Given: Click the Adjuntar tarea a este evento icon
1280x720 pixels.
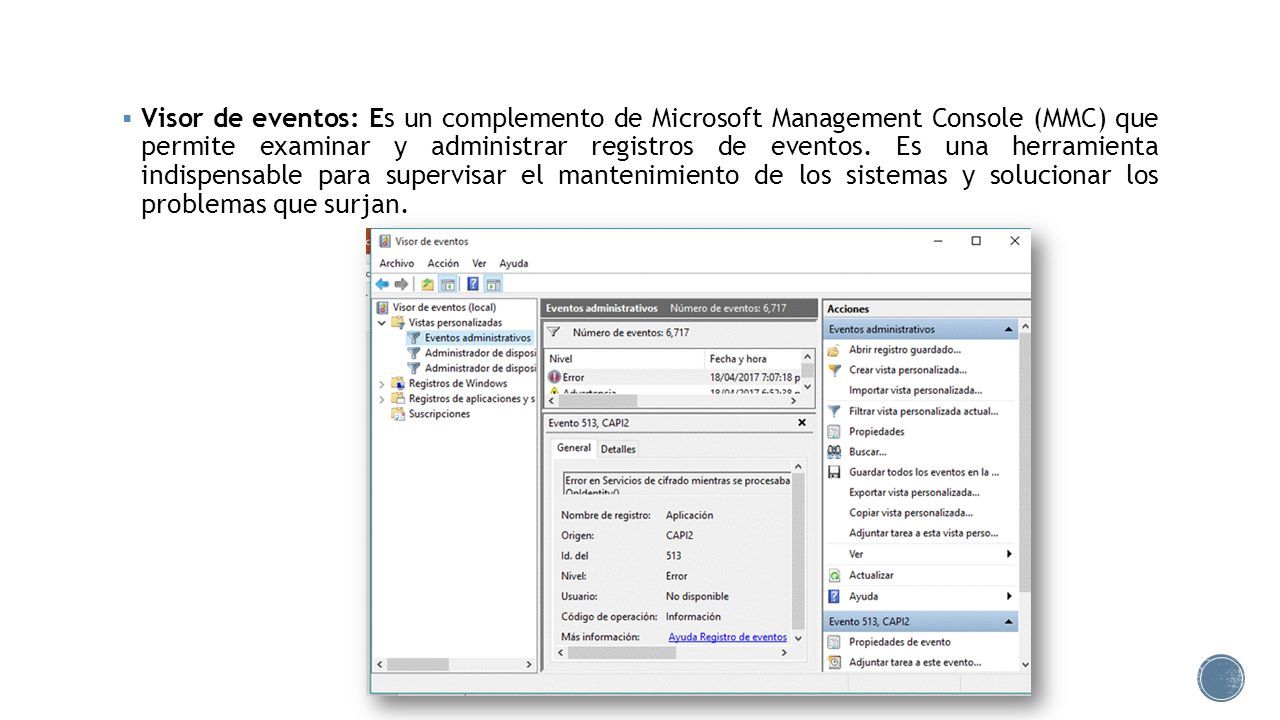Looking at the screenshot, I should point(834,662).
